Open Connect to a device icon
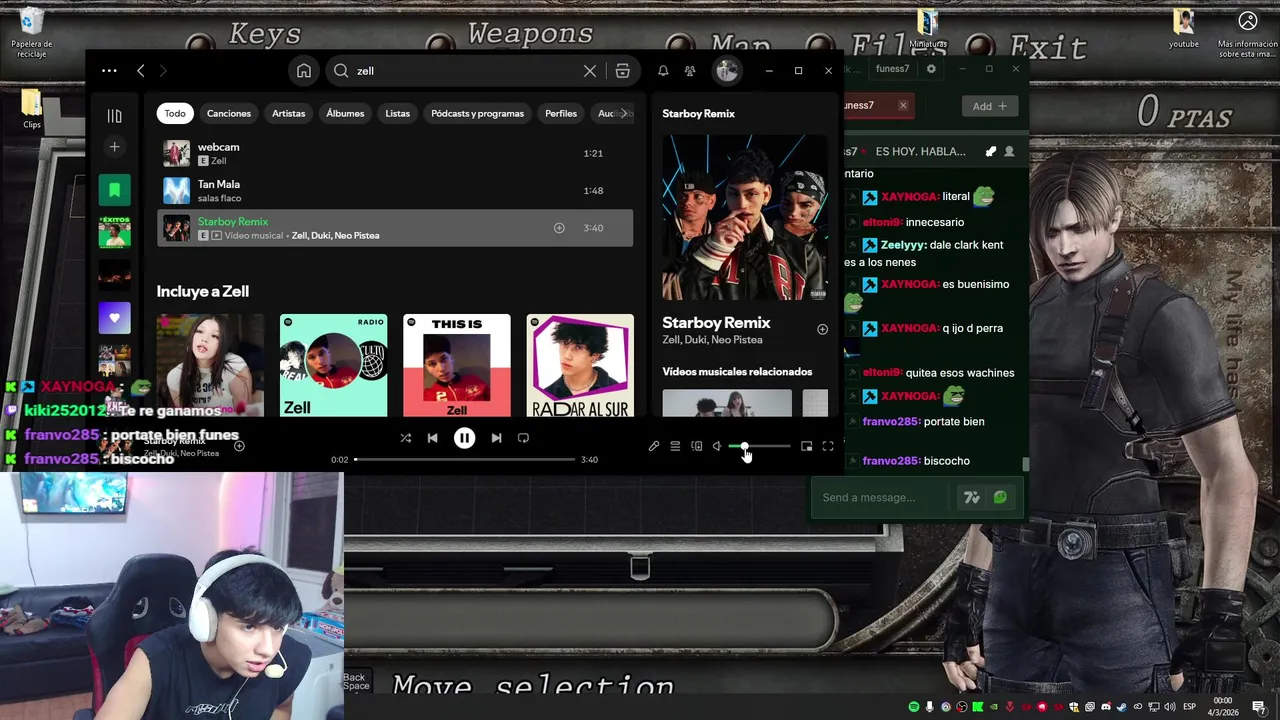 click(x=697, y=446)
